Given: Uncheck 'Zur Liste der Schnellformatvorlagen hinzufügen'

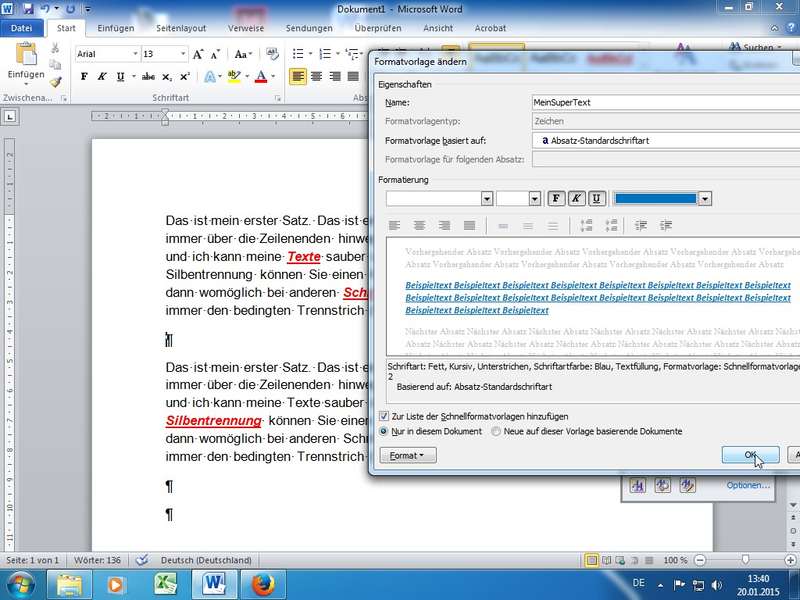Looking at the screenshot, I should [384, 416].
